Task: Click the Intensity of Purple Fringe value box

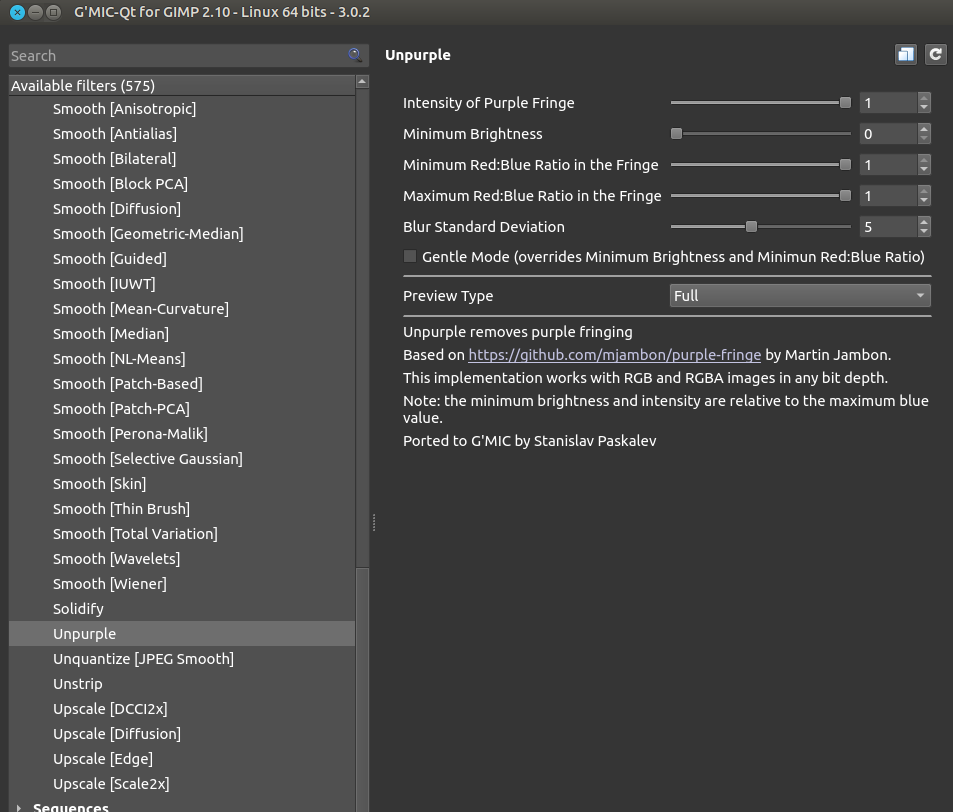Action: pyautogui.click(x=888, y=103)
